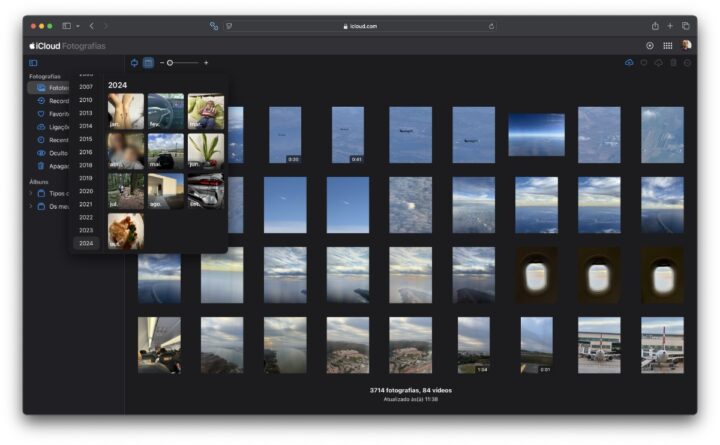This screenshot has height=445, width=720.
Task: Click the show/hide Safari sidebar button
Action: (67, 26)
